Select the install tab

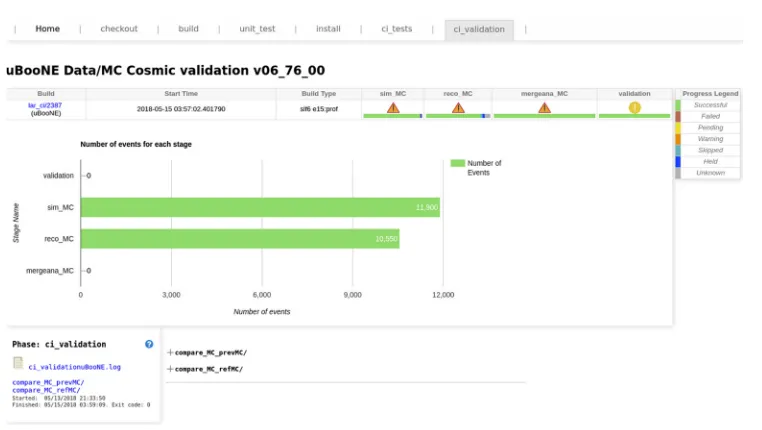[x=328, y=29]
